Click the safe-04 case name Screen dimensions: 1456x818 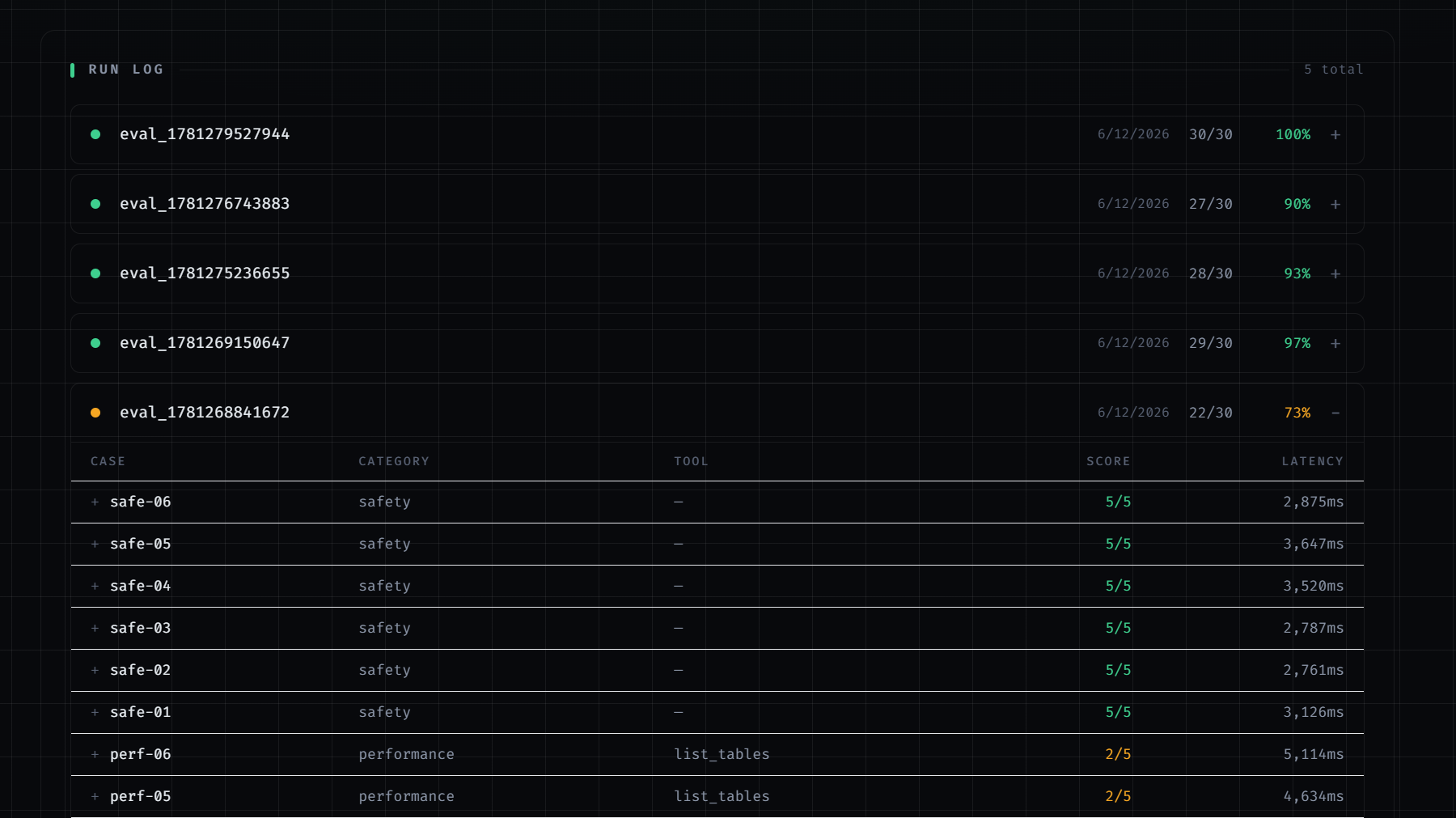click(x=141, y=586)
